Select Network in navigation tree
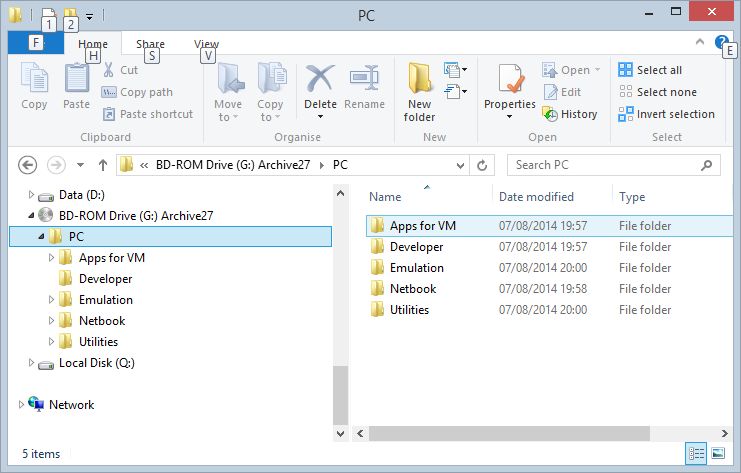 click(x=71, y=405)
